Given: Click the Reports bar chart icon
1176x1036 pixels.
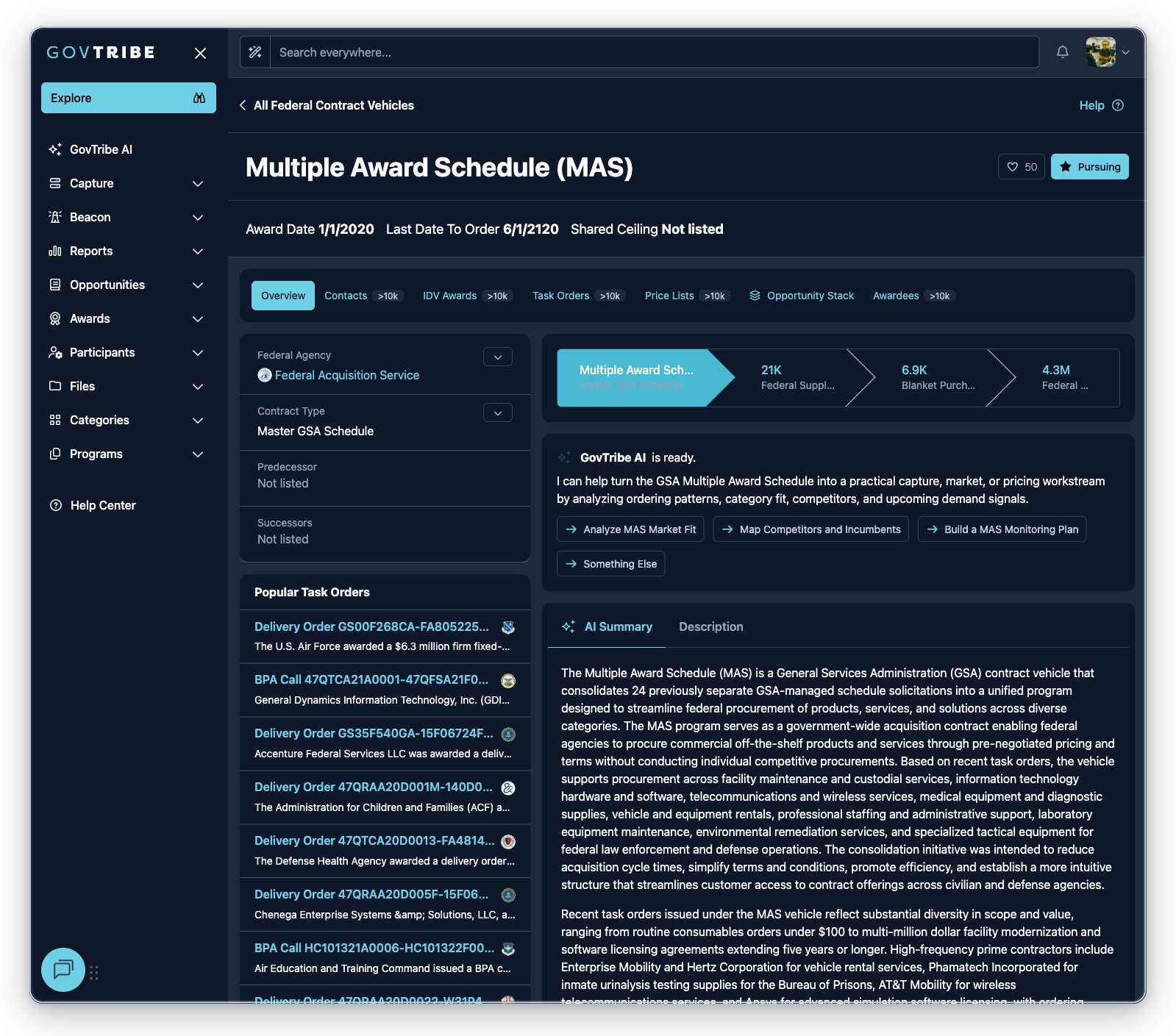Looking at the screenshot, I should click(x=55, y=251).
